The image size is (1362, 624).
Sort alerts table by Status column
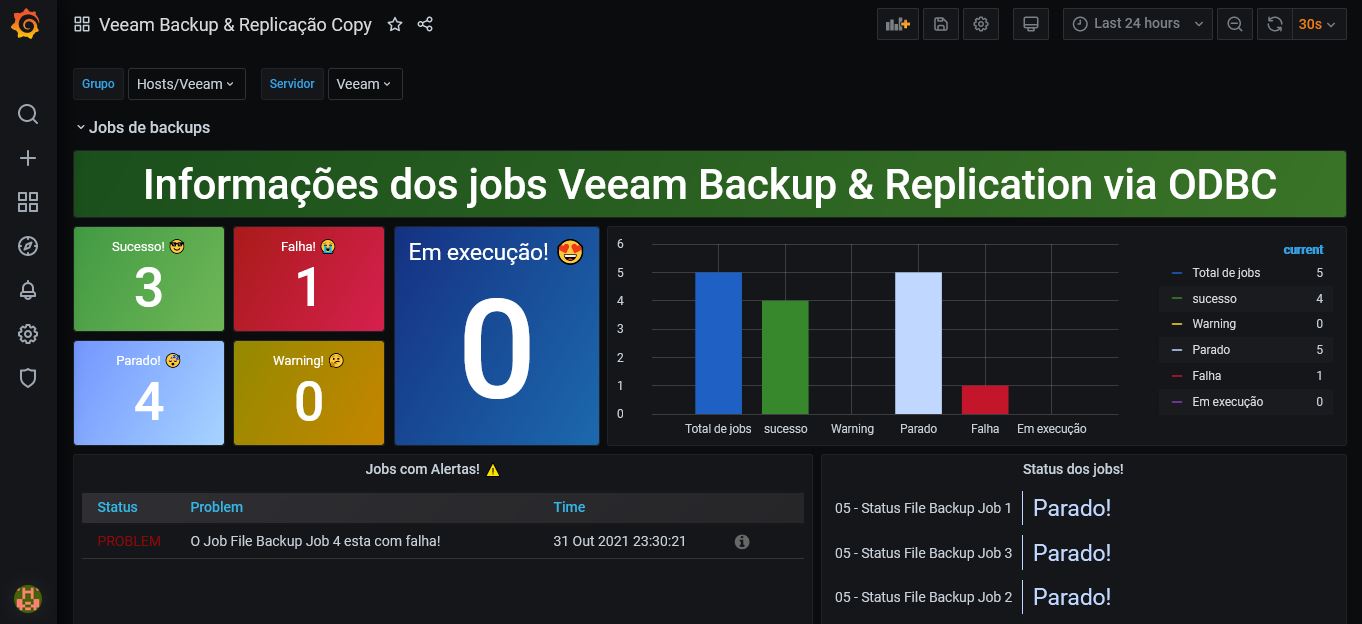tap(117, 507)
